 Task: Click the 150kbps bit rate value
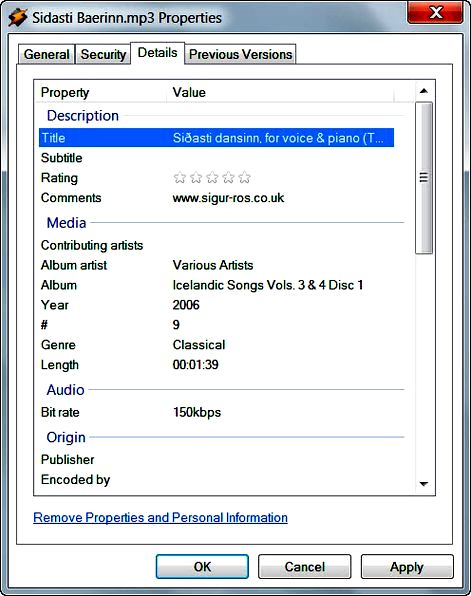pos(197,412)
